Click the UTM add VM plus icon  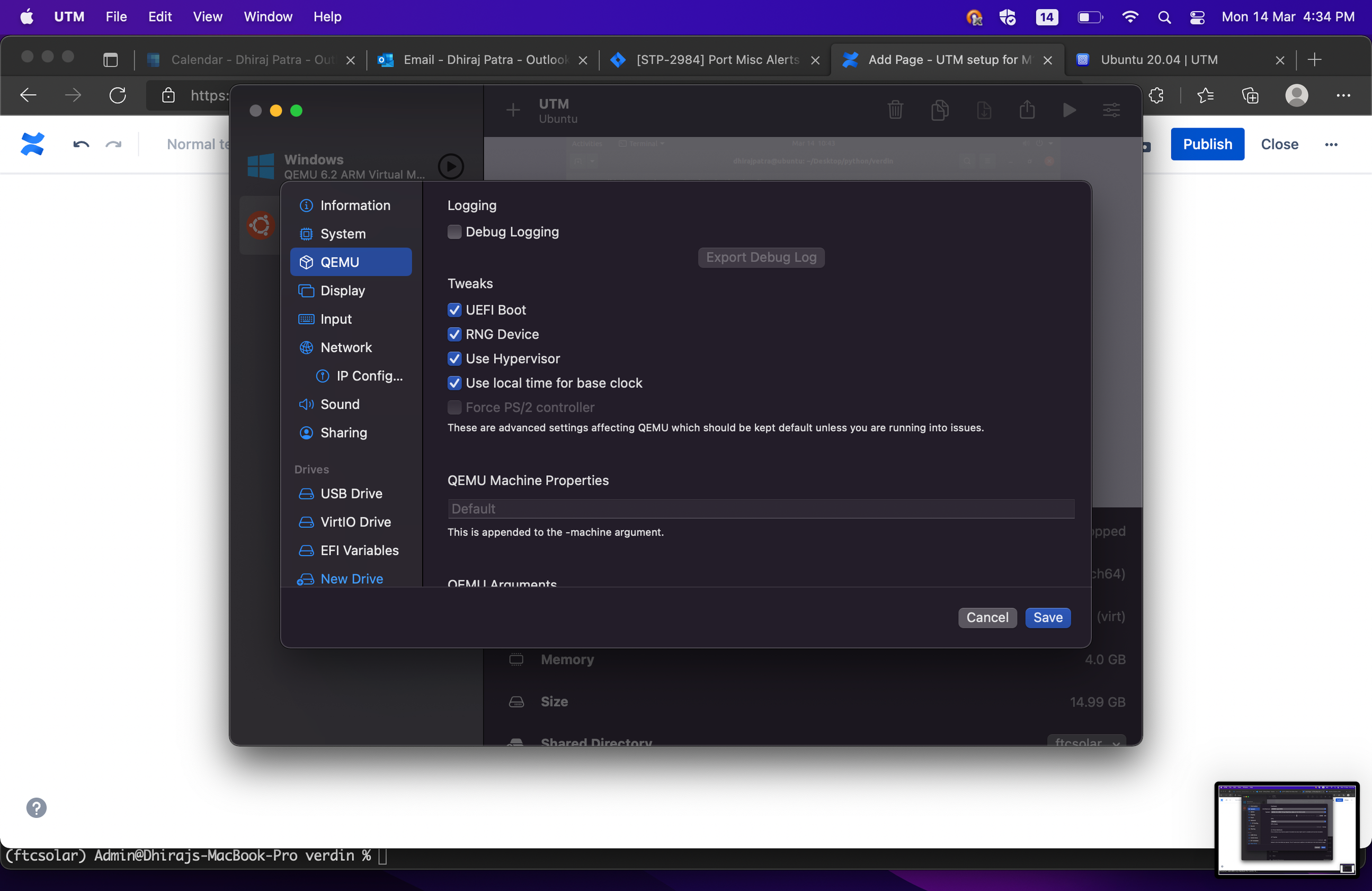click(512, 110)
